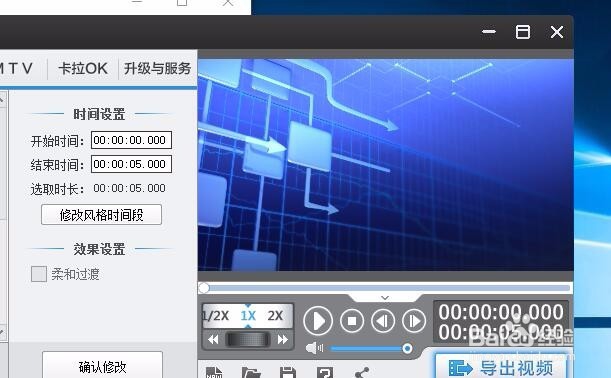Screen dimensions: 611x378
Task: Click the jog wheel control
Action: [x=247, y=339]
